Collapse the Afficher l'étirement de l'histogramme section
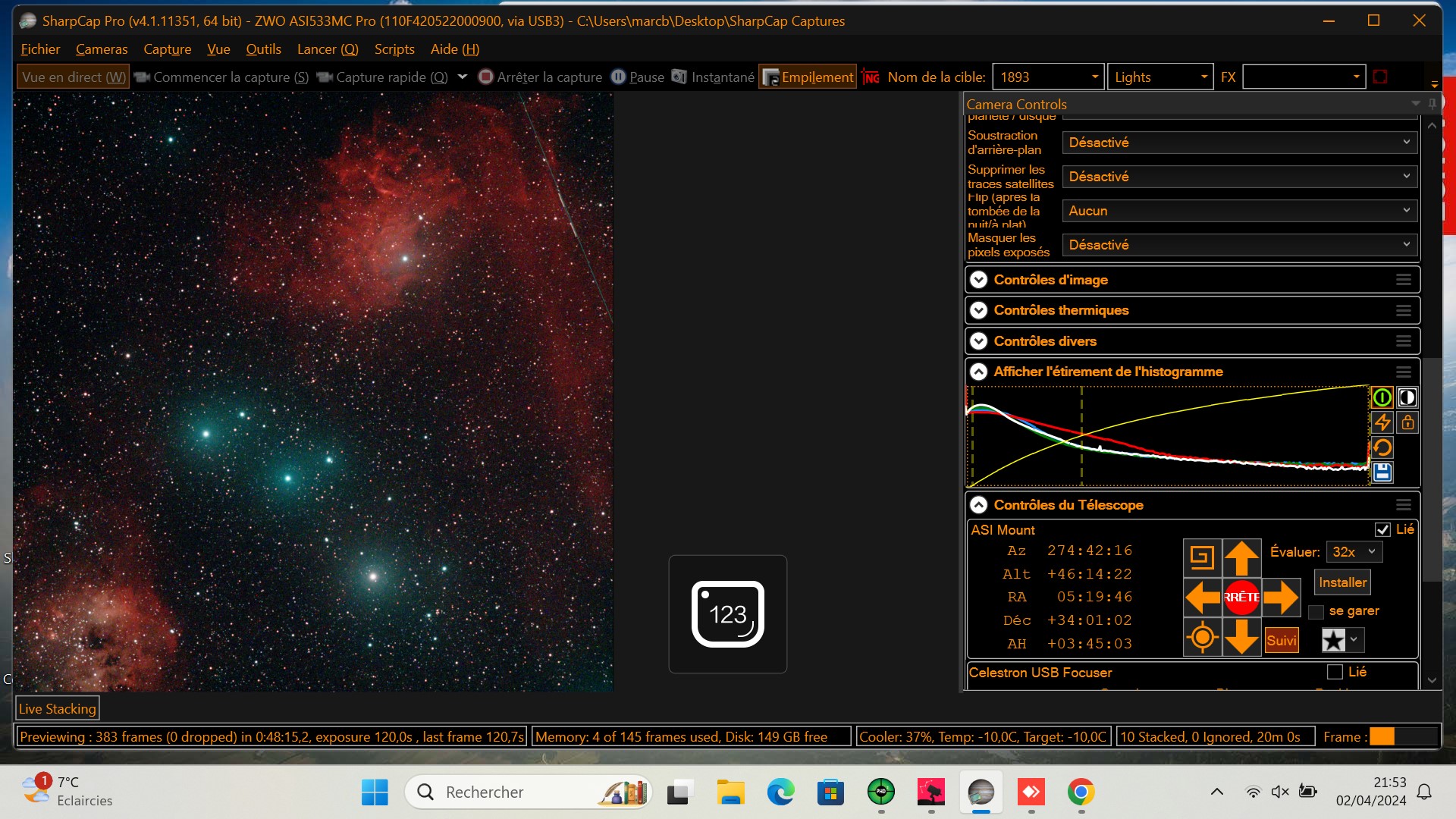 coord(979,372)
